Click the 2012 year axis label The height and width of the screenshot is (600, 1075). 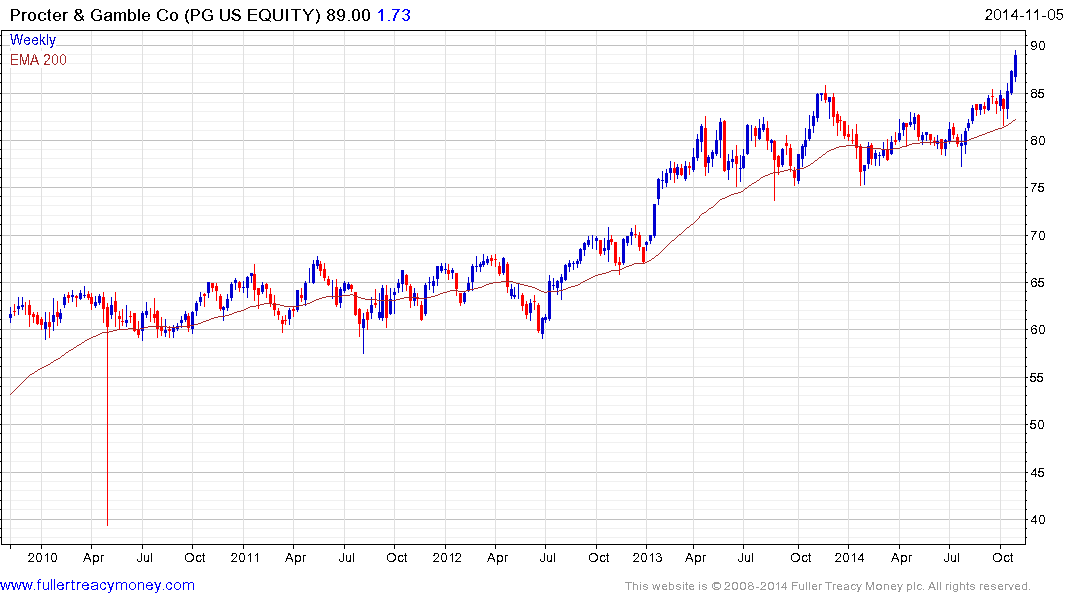447,557
